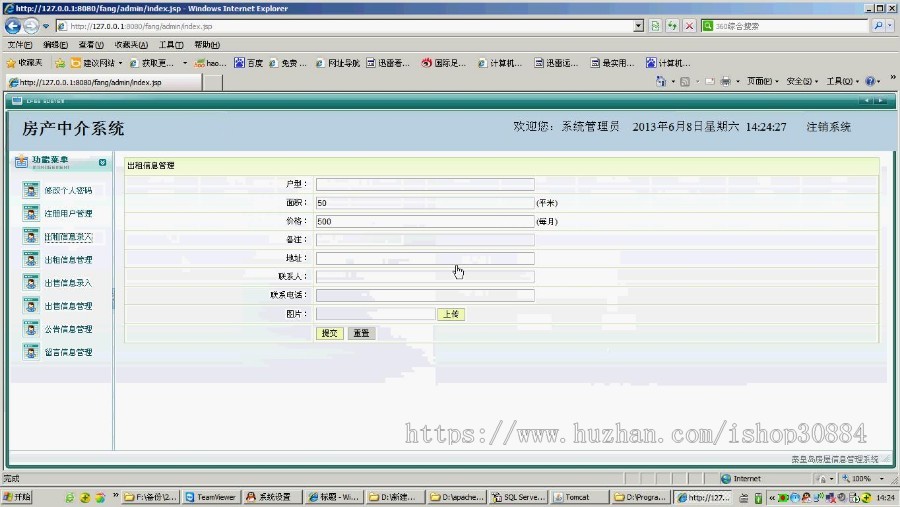Screen dimensions: 900x507
Task: Open the 工具(T) menu
Action: pyautogui.click(x=171, y=45)
